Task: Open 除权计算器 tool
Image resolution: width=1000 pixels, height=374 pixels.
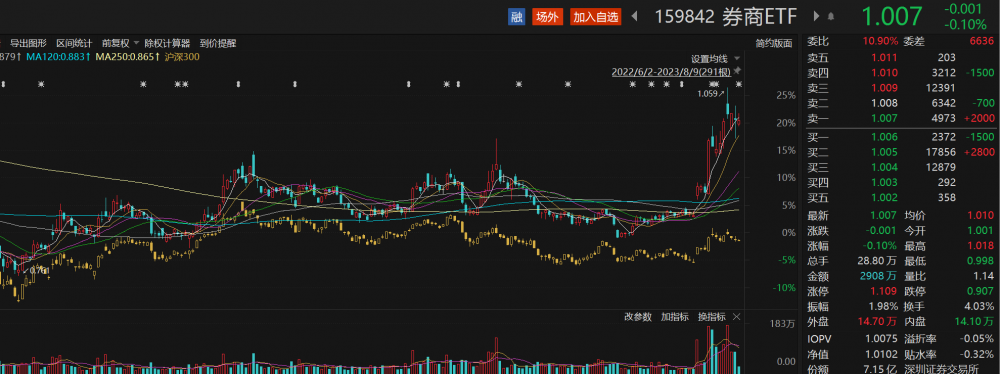Action: [x=167, y=43]
